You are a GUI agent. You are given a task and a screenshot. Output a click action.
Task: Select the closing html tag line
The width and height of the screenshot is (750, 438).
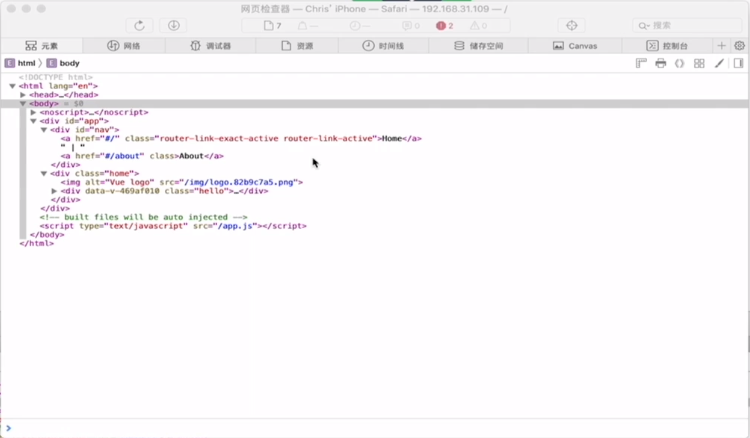coord(36,243)
